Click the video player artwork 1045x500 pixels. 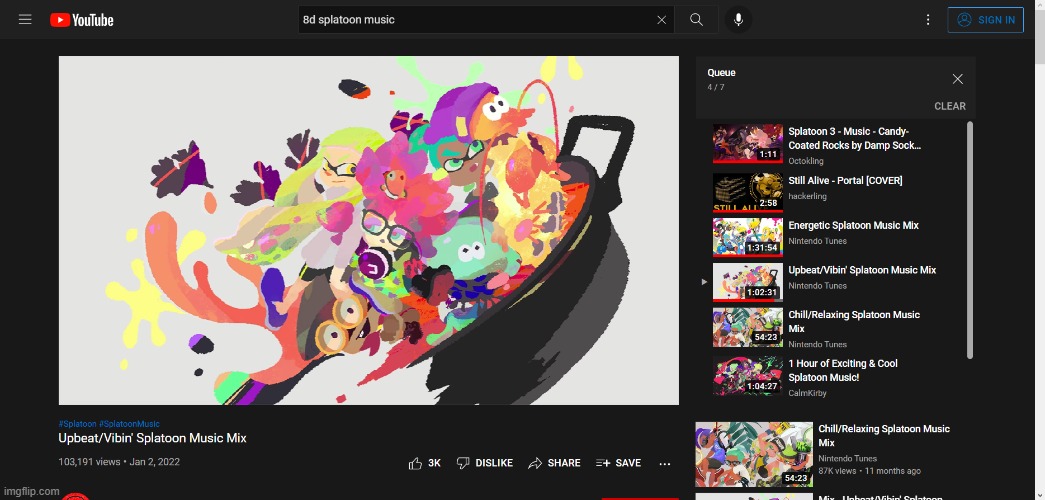[369, 230]
